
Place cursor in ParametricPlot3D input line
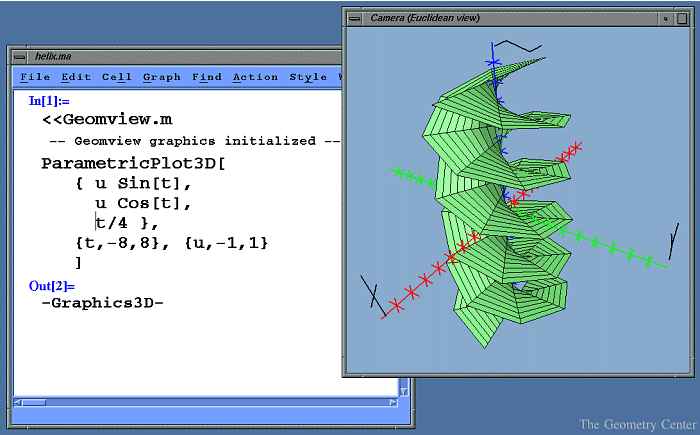point(133,163)
